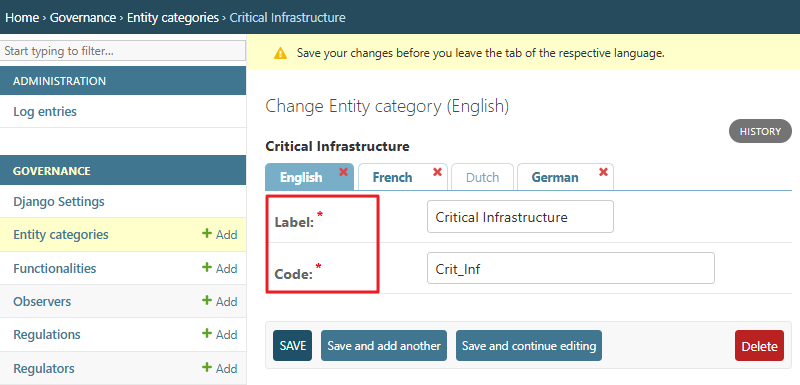
Task: Click plus icon beside Functionalities
Action: [x=207, y=267]
